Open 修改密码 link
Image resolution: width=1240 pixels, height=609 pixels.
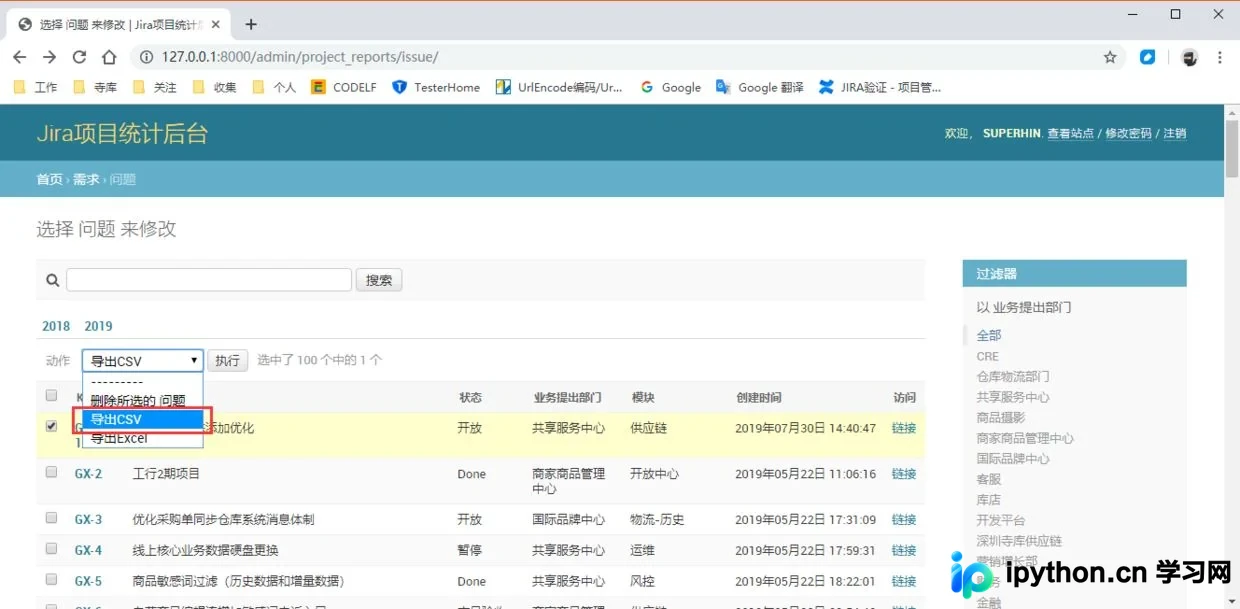point(1129,133)
